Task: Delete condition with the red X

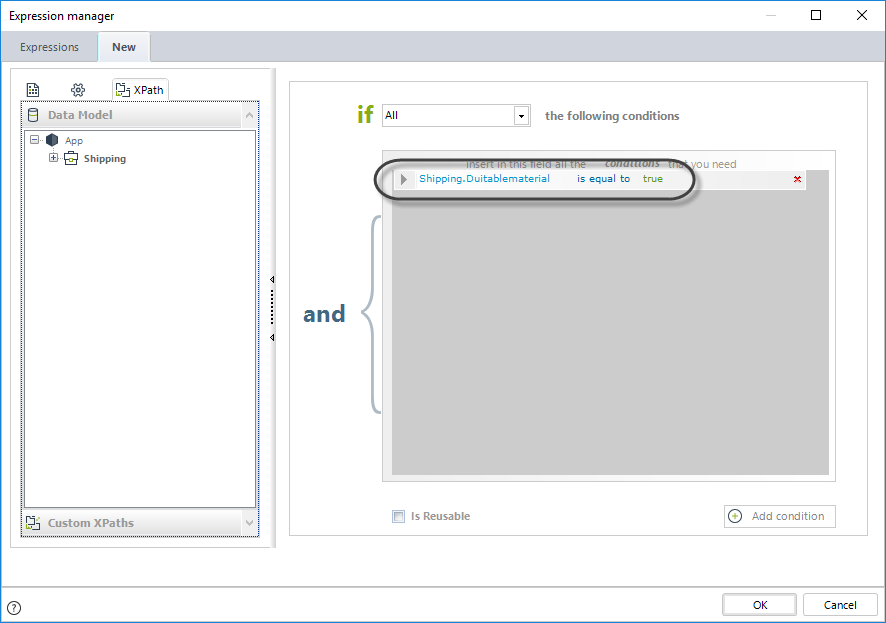Action: [x=797, y=179]
